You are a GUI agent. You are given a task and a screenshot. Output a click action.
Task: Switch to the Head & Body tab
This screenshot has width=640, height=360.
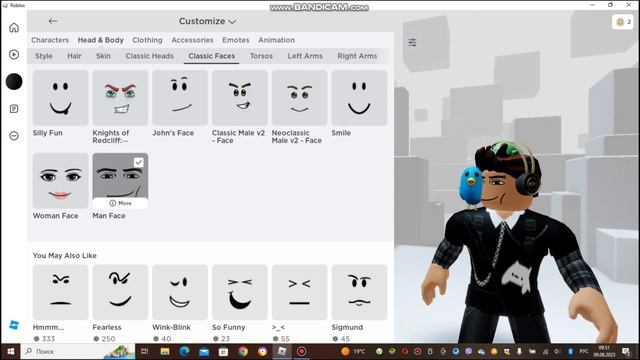[100, 40]
